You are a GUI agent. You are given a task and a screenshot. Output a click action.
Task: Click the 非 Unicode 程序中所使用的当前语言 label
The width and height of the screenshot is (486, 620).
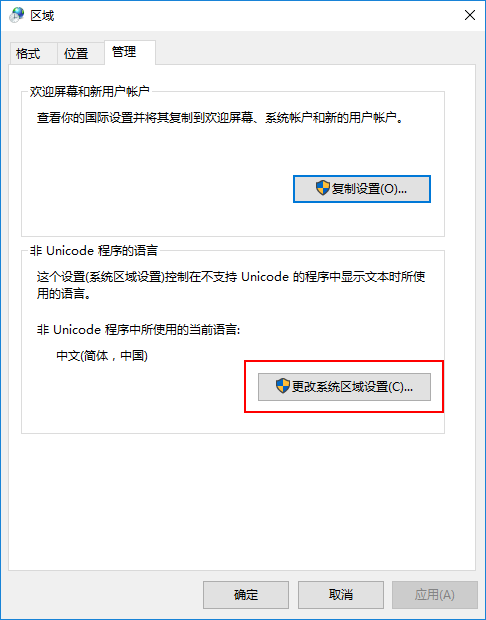tap(138, 330)
